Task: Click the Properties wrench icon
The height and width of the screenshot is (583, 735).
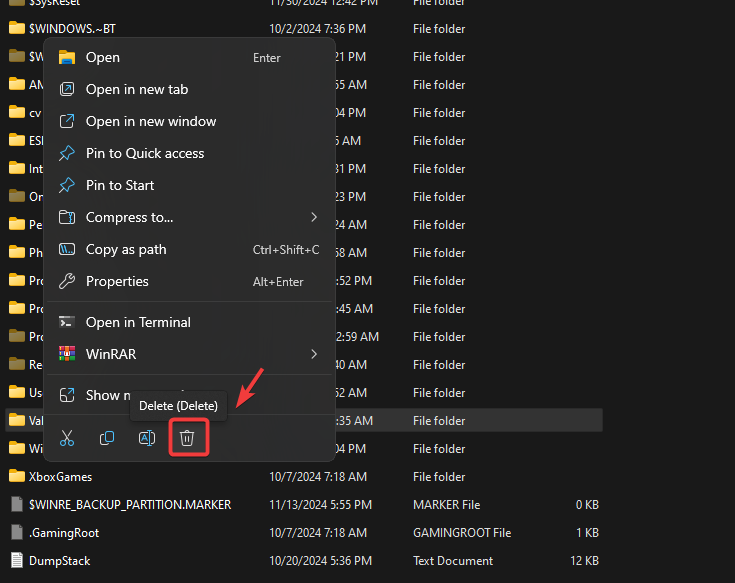Action: point(67,281)
